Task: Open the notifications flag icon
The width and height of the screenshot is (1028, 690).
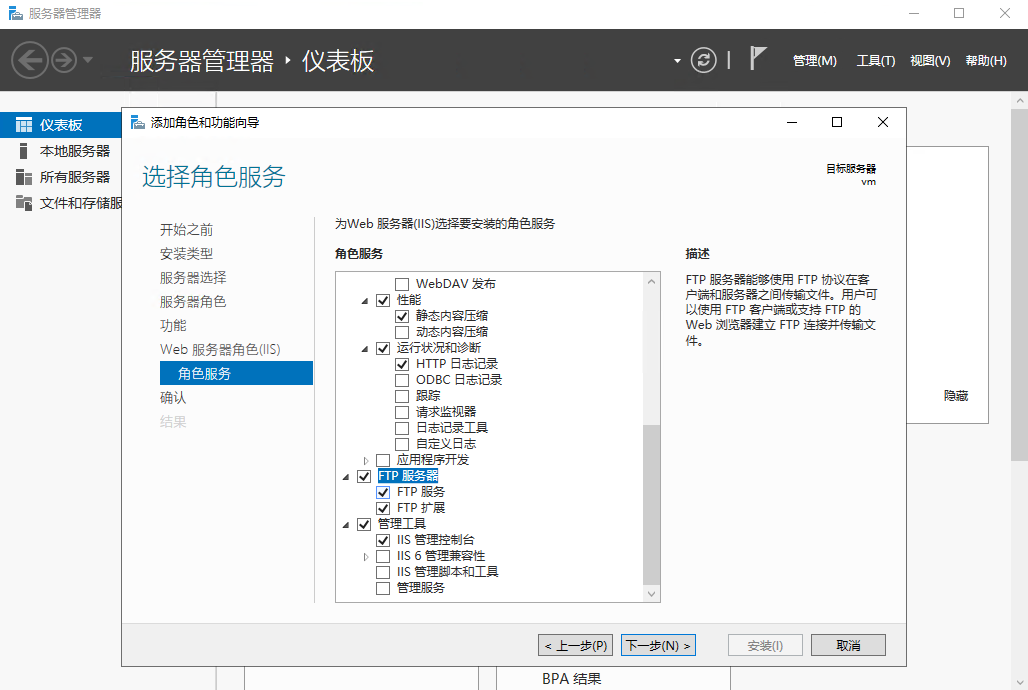Action: point(758,59)
